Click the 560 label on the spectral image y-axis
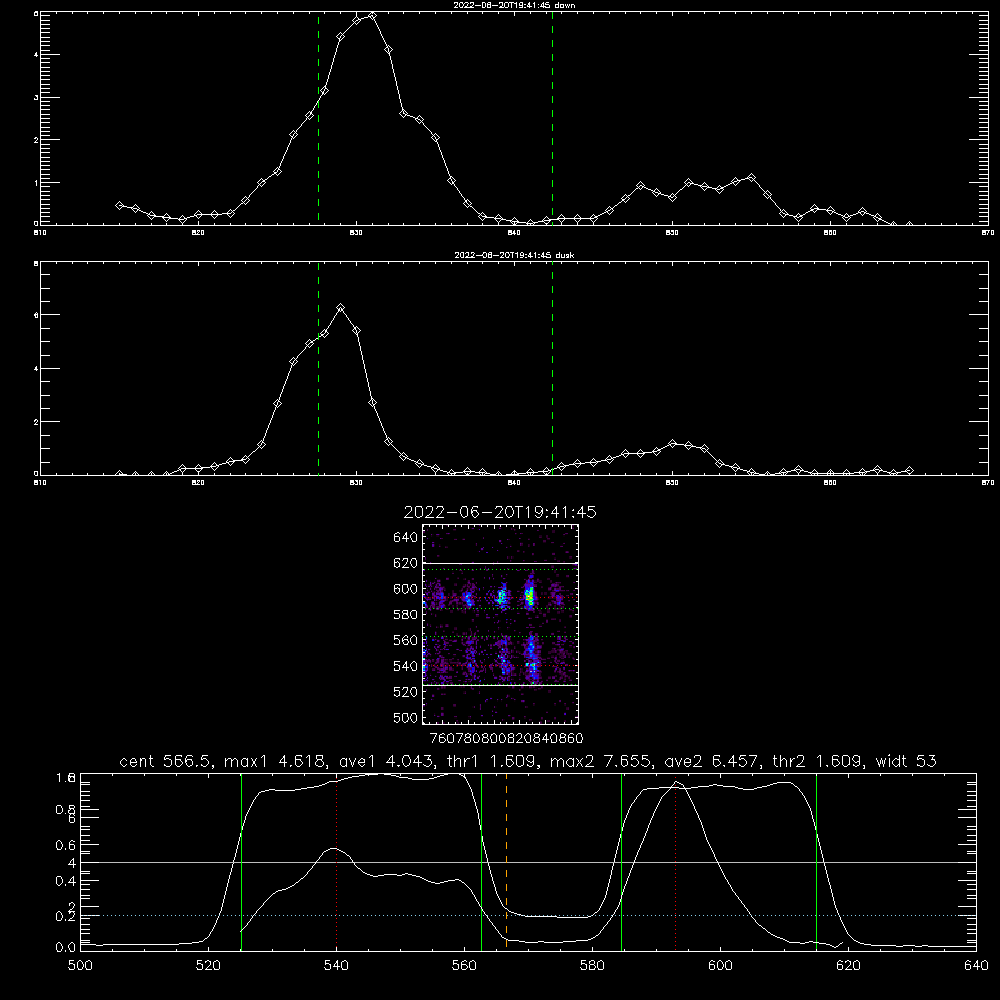The image size is (1000, 1000). 405,640
